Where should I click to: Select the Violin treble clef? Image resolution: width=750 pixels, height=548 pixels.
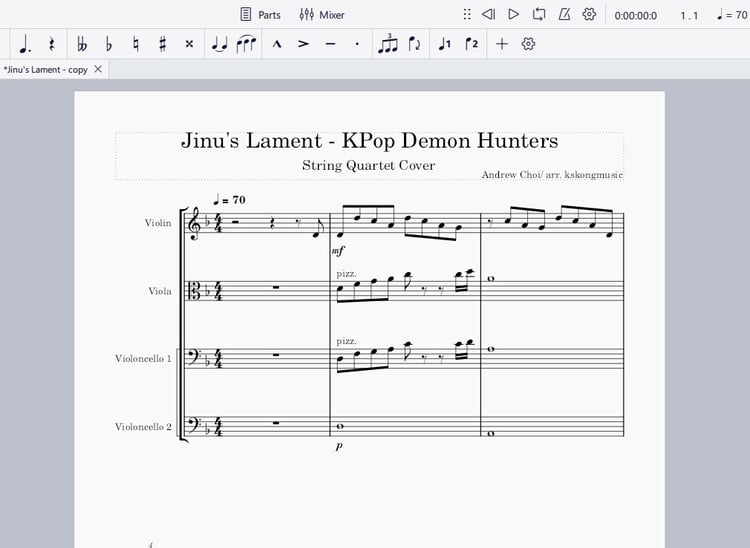195,223
